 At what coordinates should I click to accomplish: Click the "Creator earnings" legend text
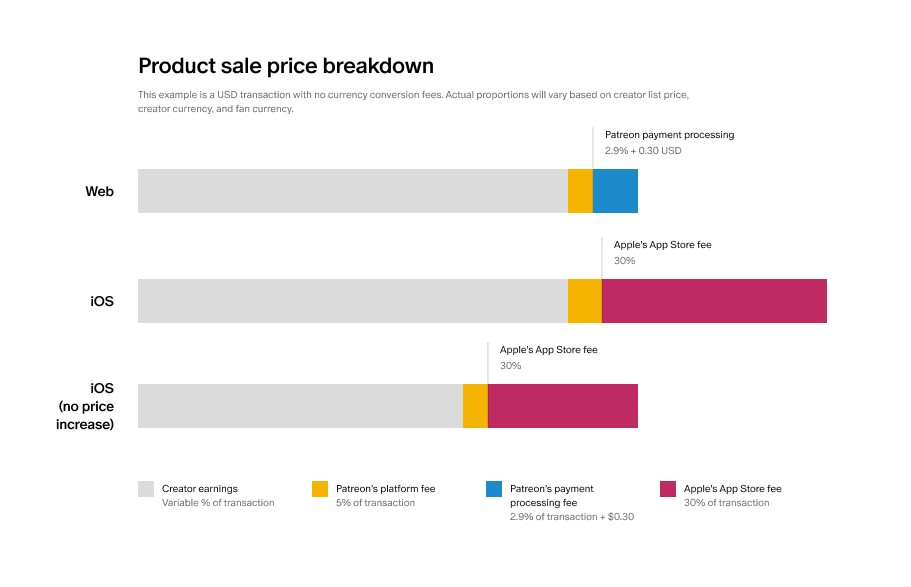click(x=200, y=489)
